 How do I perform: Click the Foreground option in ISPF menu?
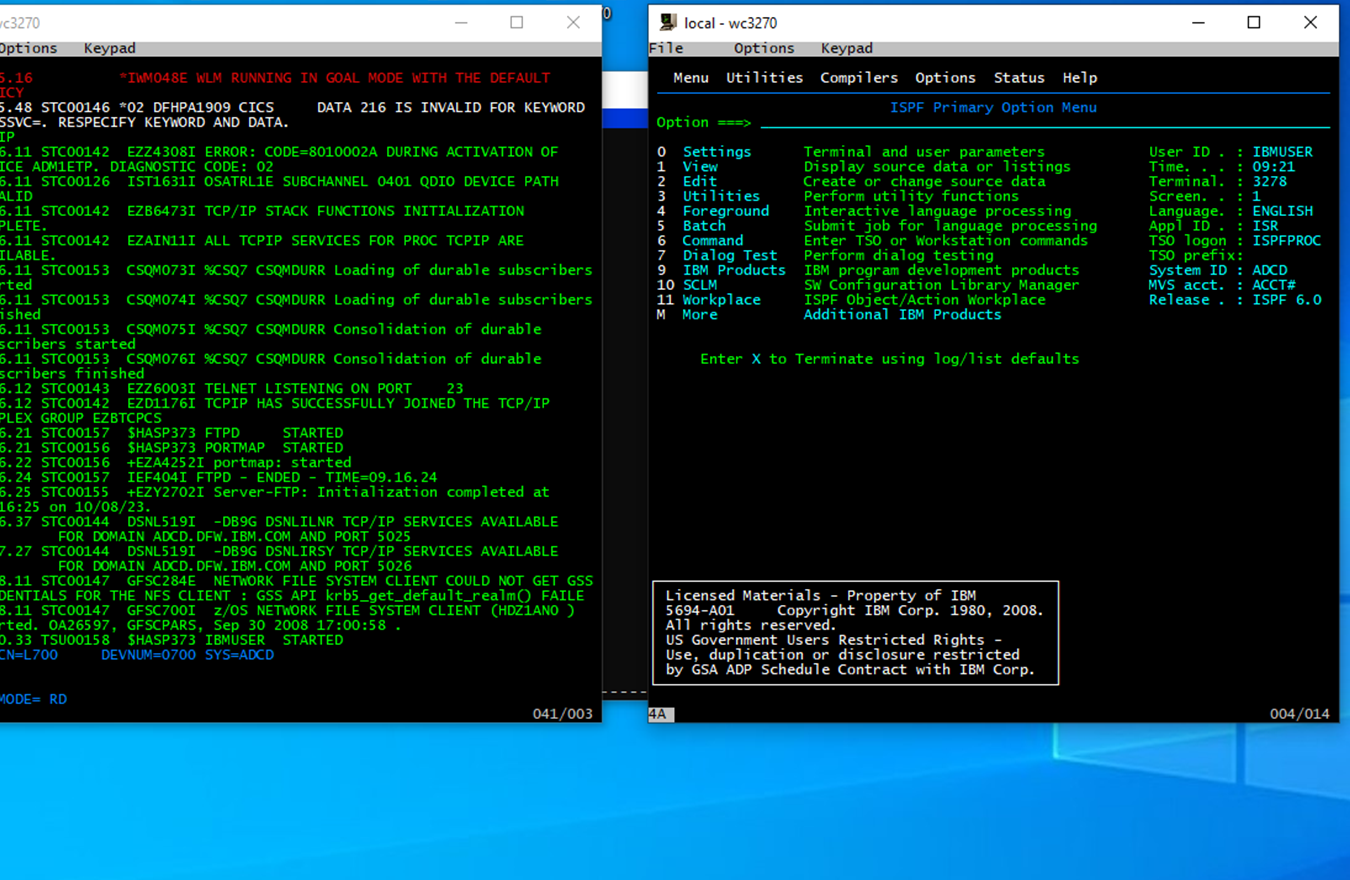pos(725,211)
